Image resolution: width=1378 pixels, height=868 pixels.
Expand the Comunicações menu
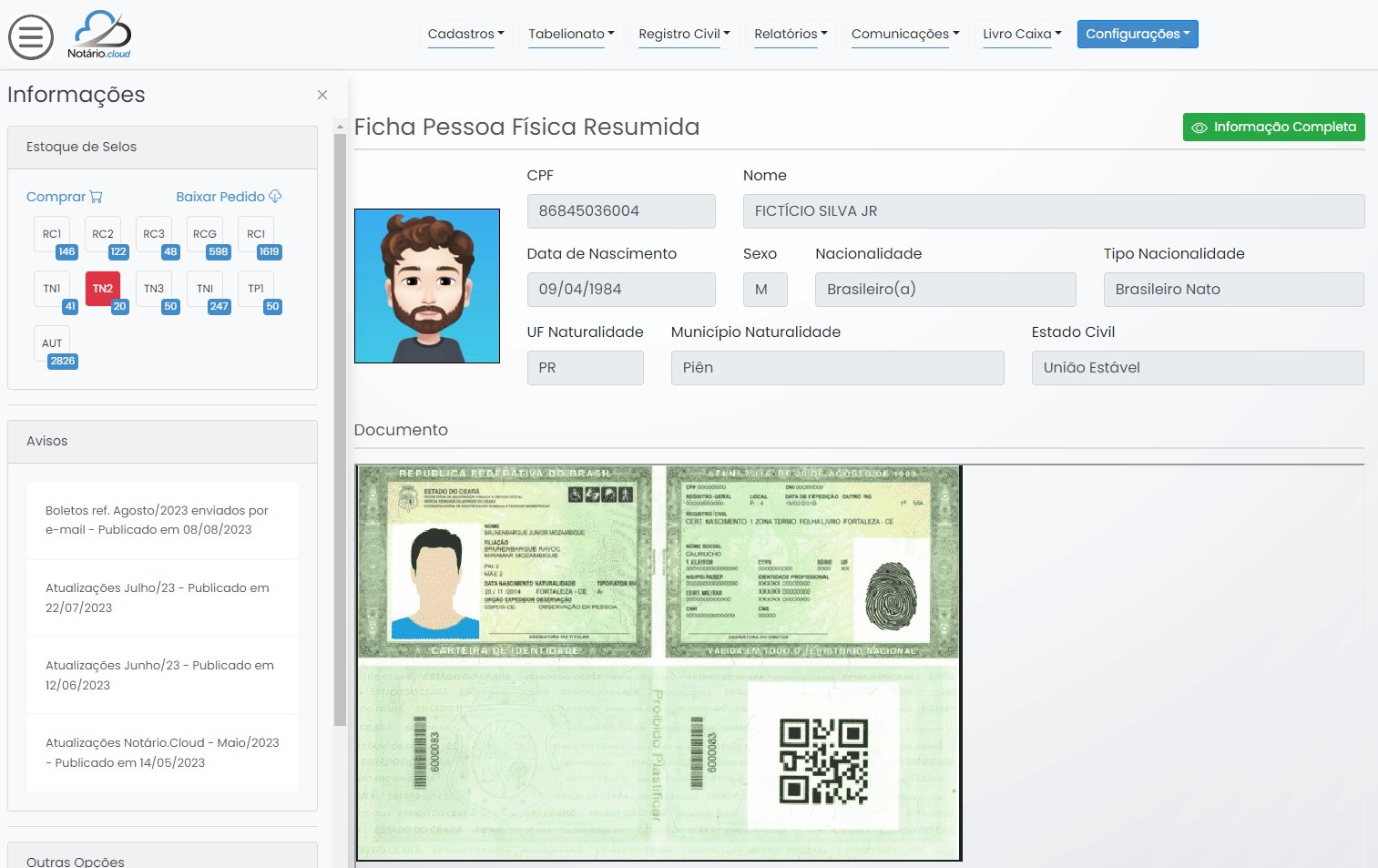click(904, 34)
